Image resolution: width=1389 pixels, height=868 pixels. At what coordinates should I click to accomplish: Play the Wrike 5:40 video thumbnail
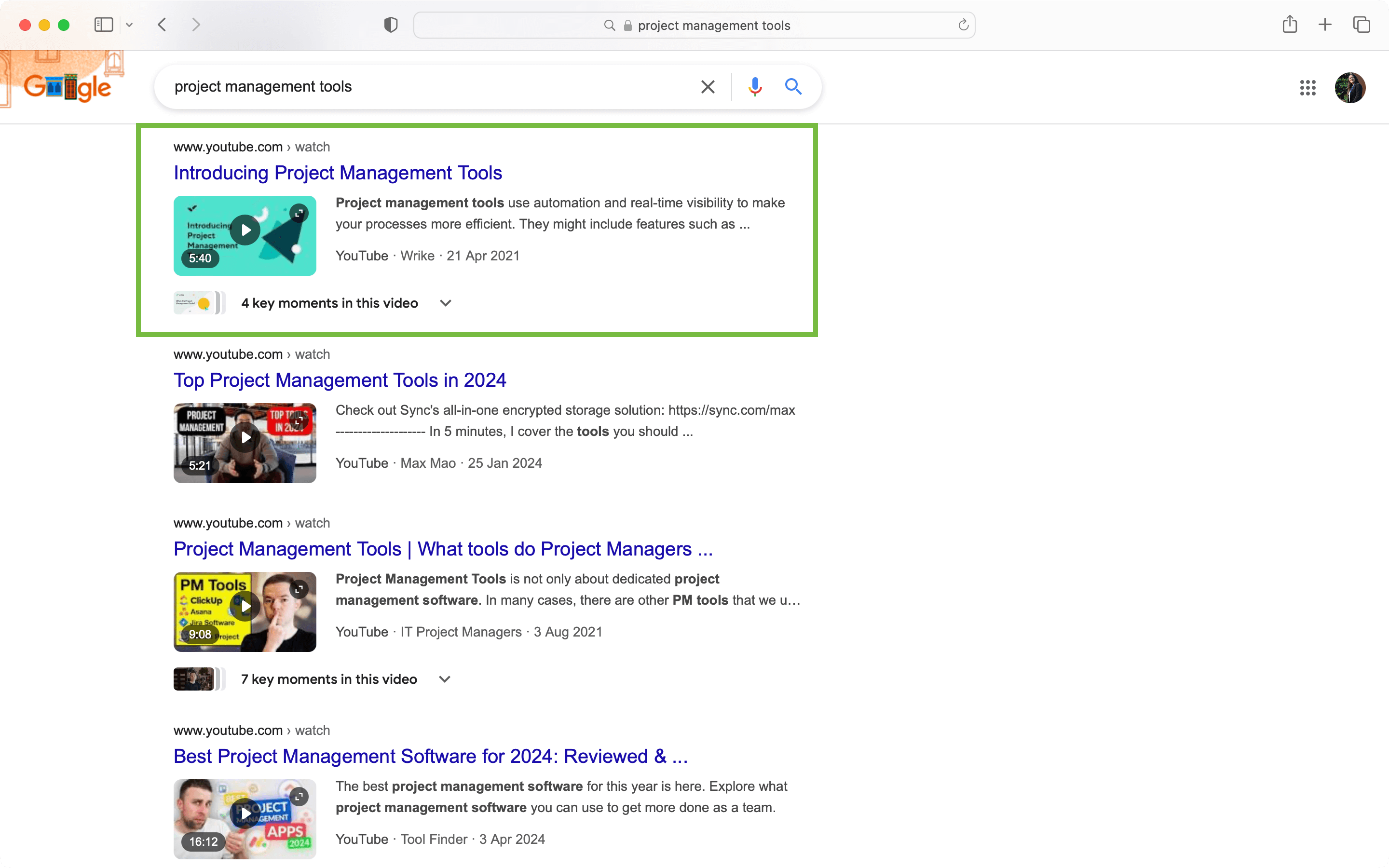click(x=245, y=230)
